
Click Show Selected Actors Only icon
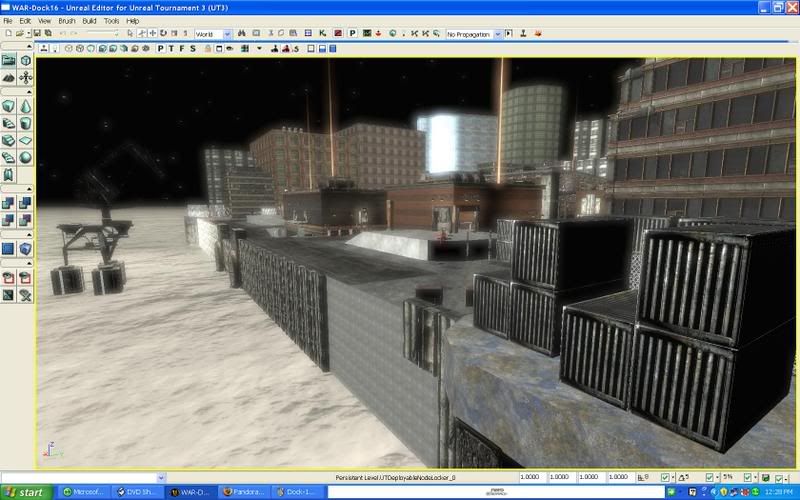[x=8, y=278]
